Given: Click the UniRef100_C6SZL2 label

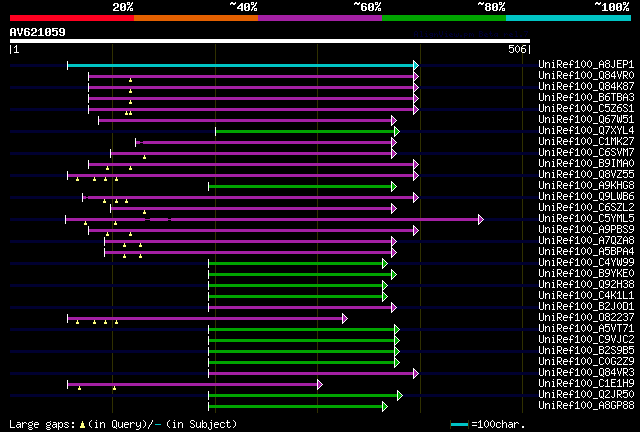Looking at the screenshot, I should coord(586,208).
